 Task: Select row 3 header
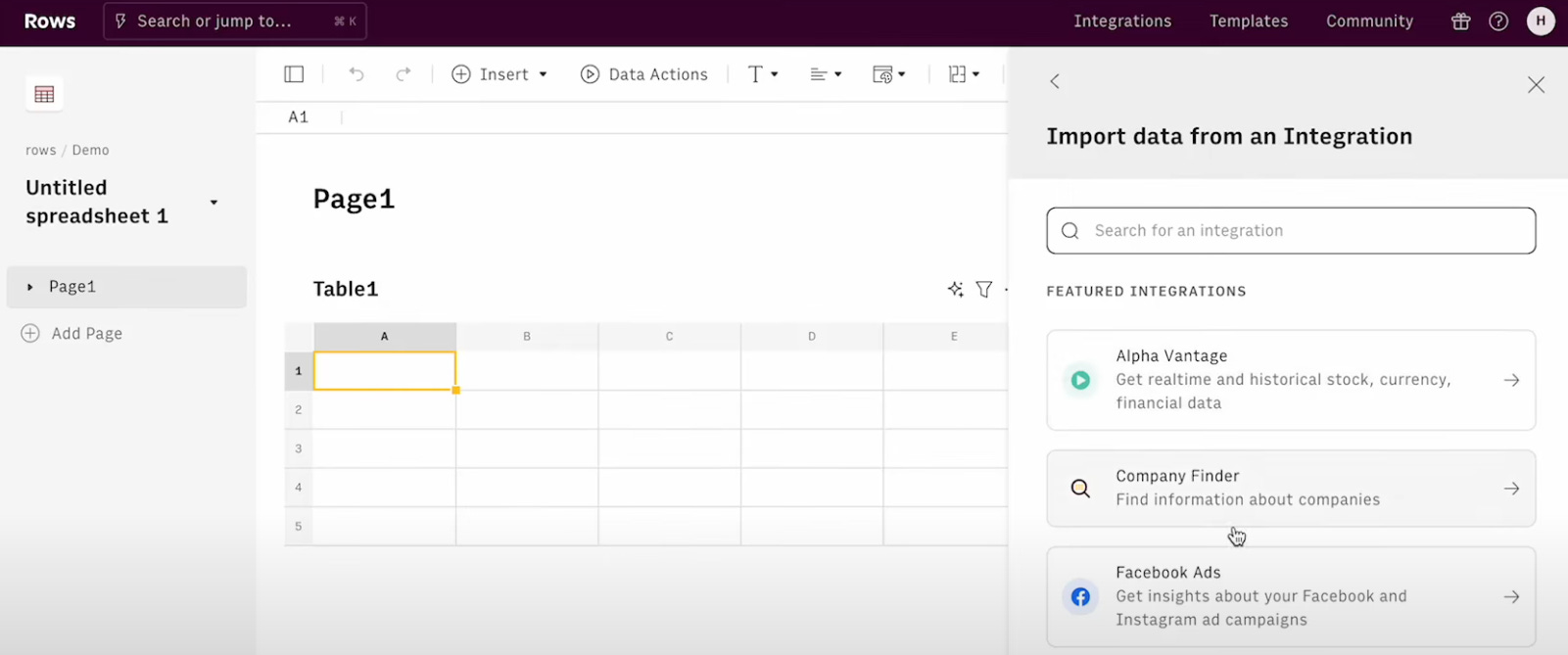299,448
